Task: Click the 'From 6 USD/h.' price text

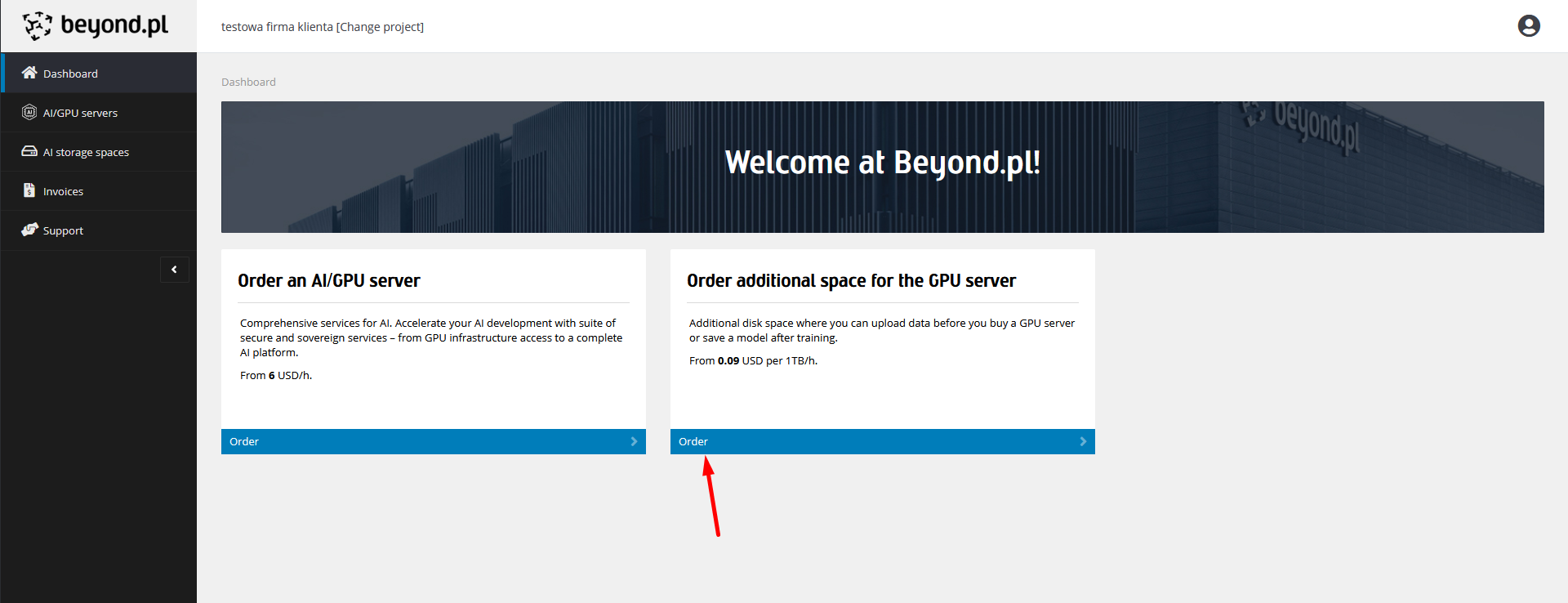Action: [276, 375]
